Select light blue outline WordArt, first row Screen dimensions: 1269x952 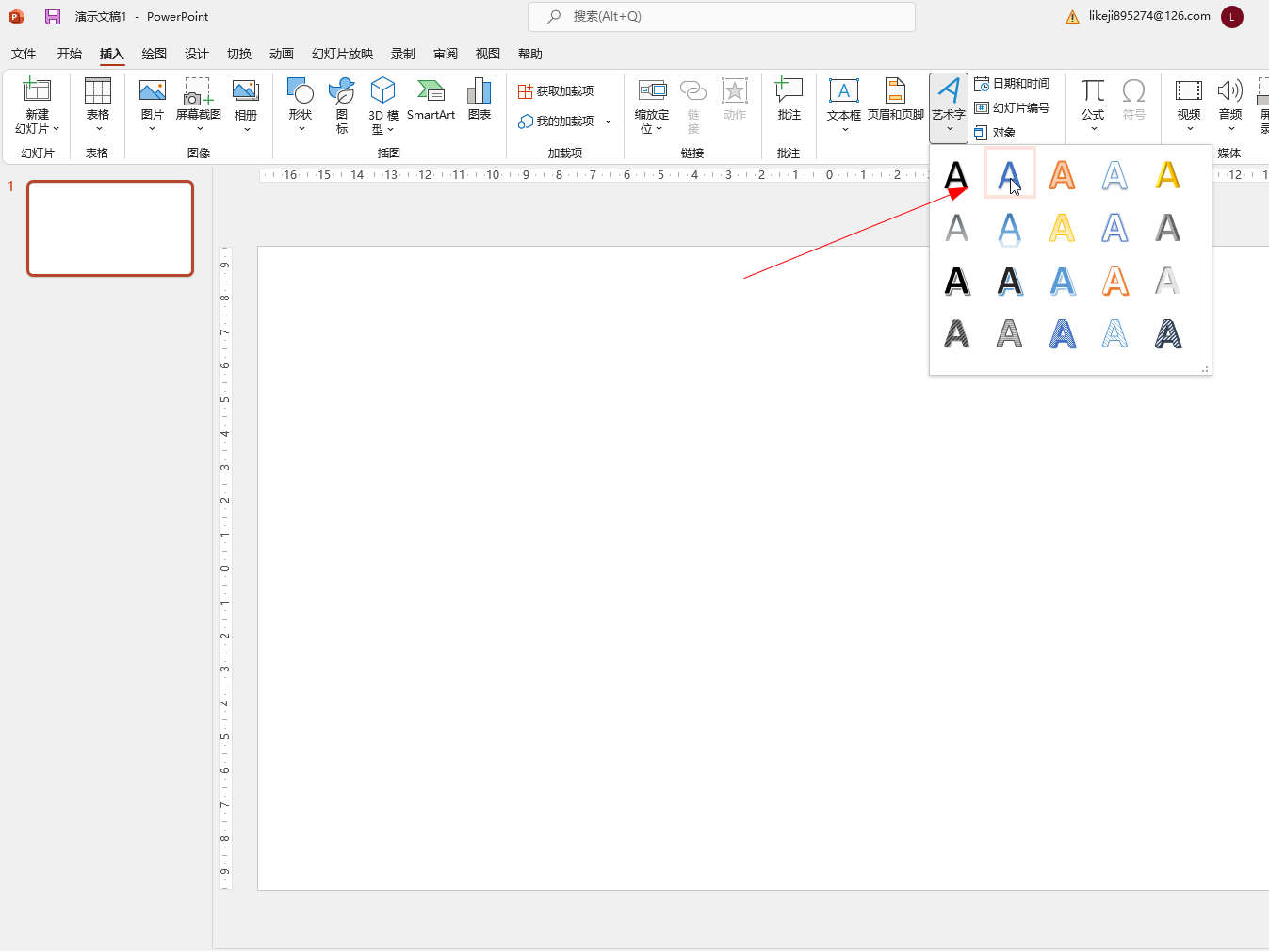click(1114, 174)
